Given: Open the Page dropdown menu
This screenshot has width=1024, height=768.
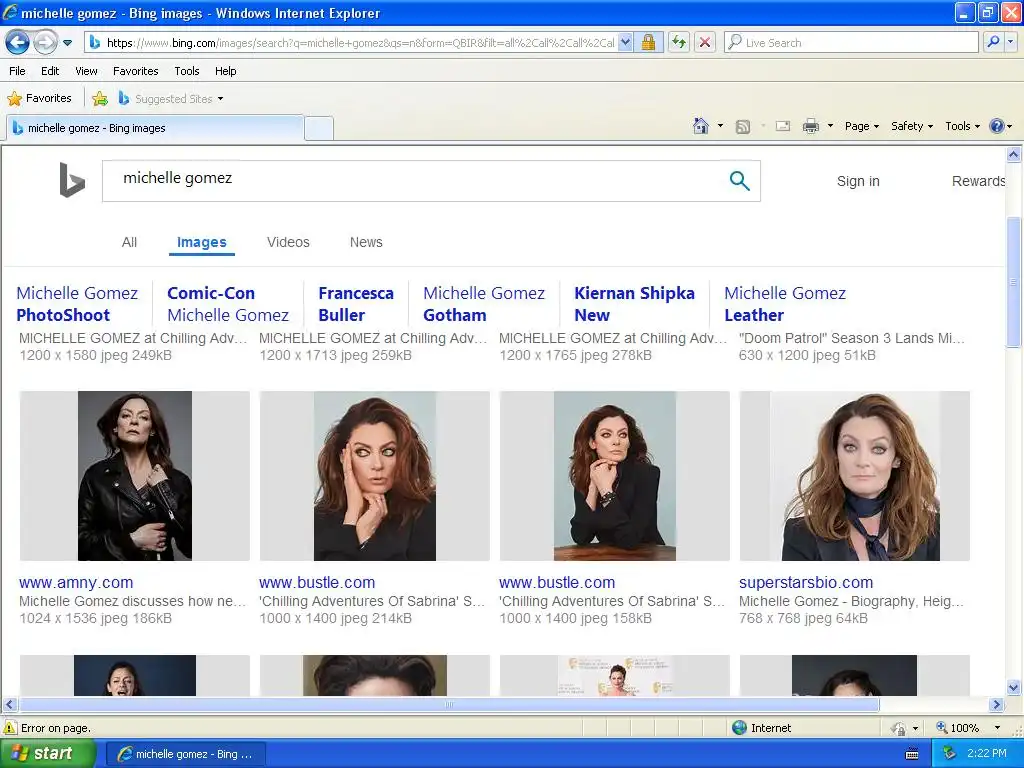Looking at the screenshot, I should [x=862, y=126].
